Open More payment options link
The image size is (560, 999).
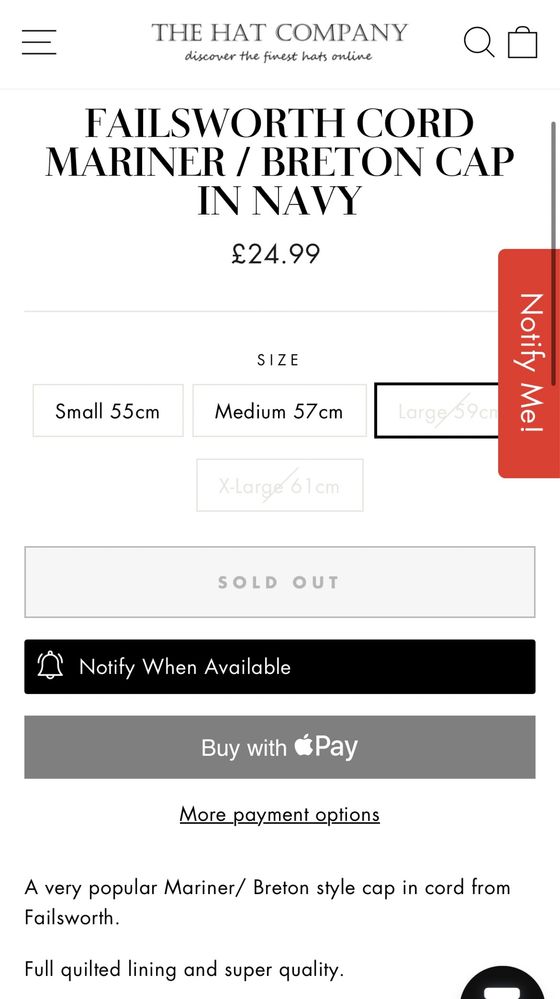coord(280,814)
